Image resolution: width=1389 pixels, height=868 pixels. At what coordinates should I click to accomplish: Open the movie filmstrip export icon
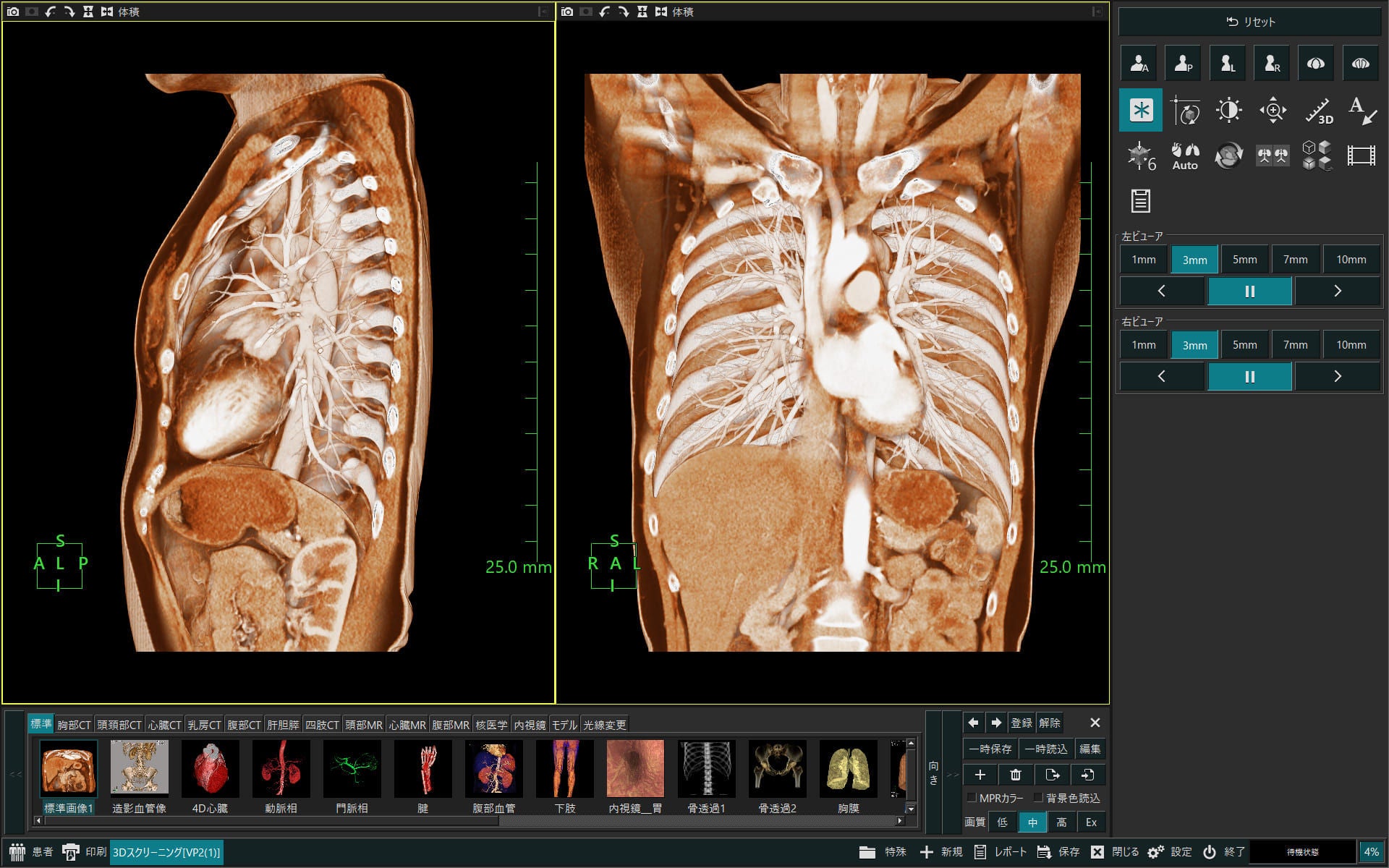click(1361, 156)
